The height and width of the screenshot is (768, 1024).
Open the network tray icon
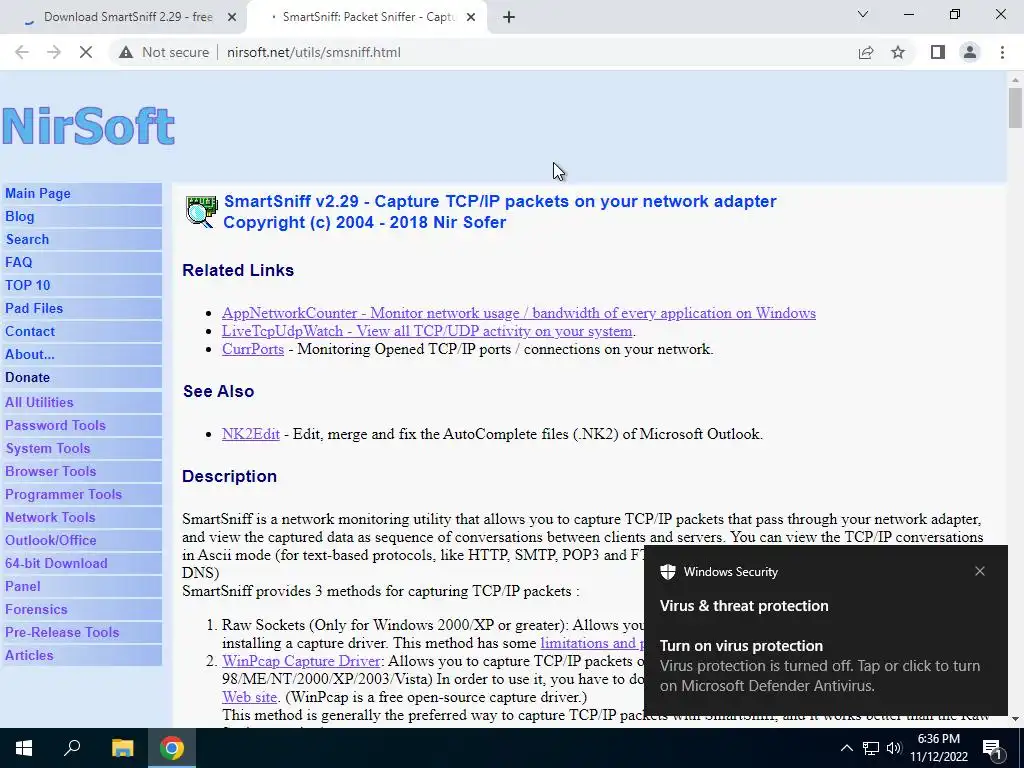coord(871,748)
